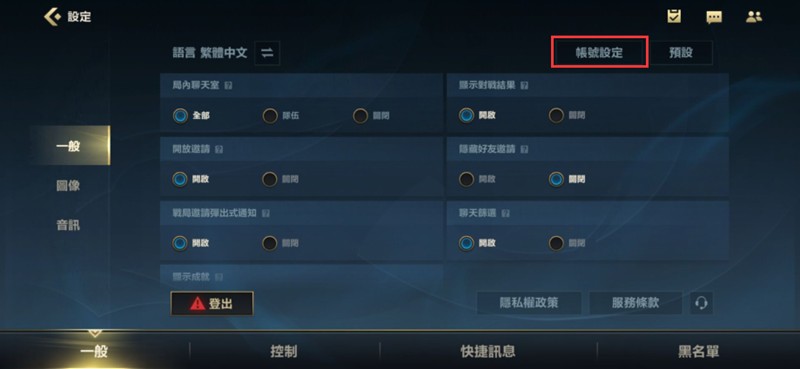Show help for 聊天篩選 setting
Image resolution: width=800 pixels, height=369 pixels.
click(x=506, y=213)
